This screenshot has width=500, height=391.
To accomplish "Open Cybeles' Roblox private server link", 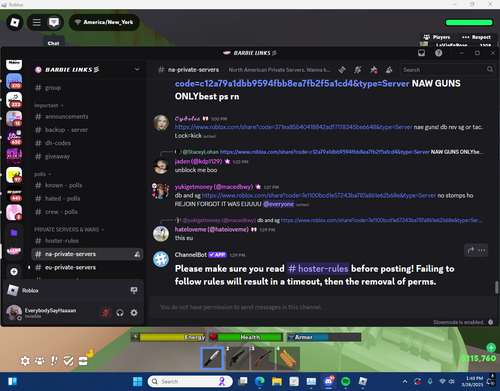I will coord(294,127).
